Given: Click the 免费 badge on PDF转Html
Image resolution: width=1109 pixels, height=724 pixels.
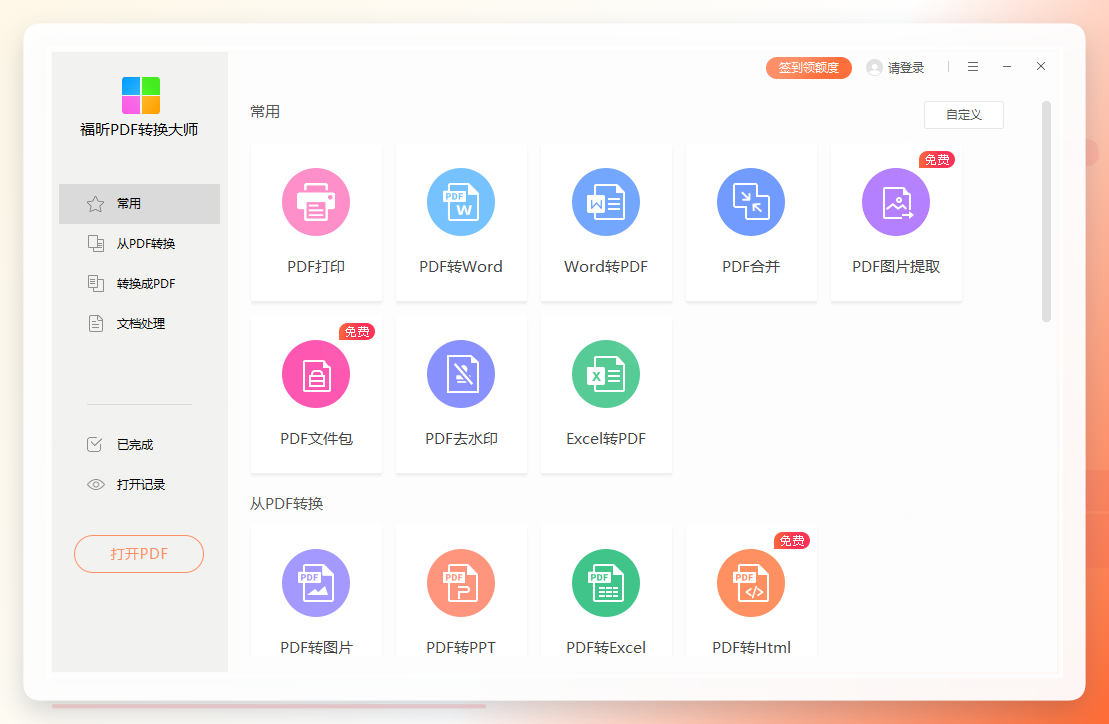Looking at the screenshot, I should pyautogui.click(x=791, y=541).
